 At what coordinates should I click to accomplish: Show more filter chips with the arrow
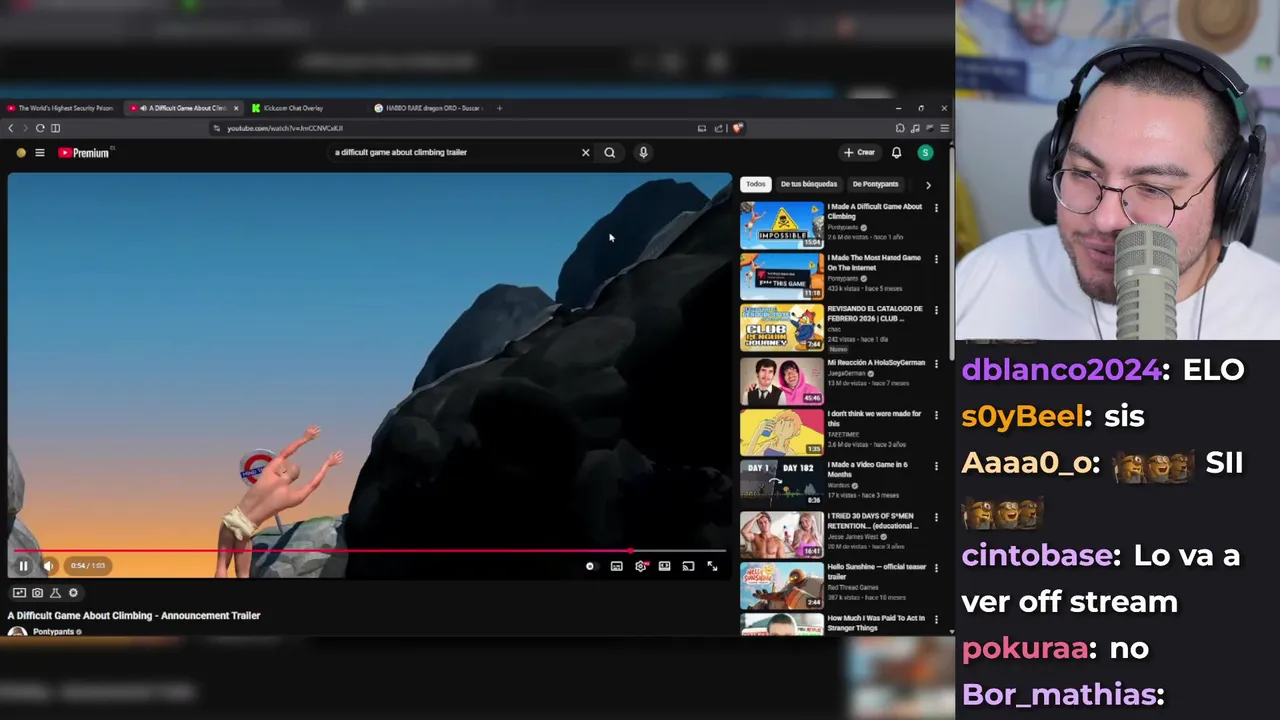(928, 185)
